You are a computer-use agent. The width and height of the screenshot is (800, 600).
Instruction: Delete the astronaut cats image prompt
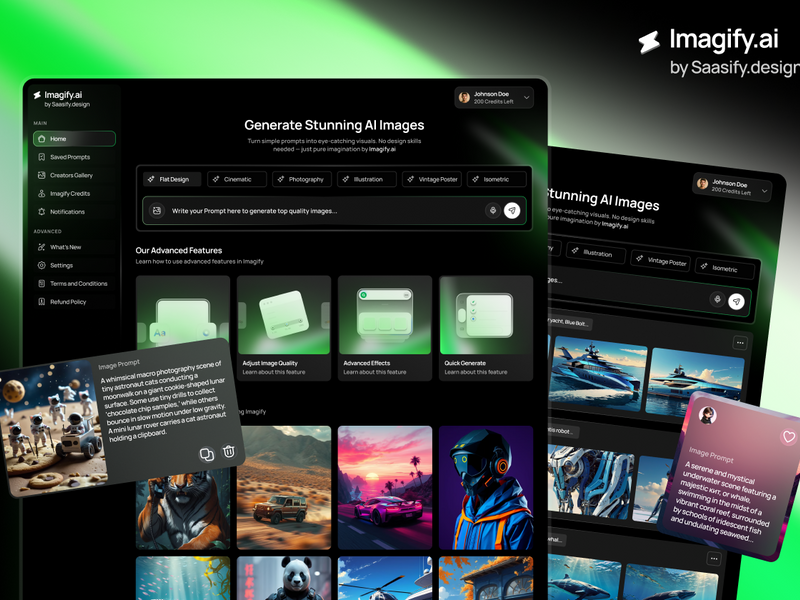[229, 451]
